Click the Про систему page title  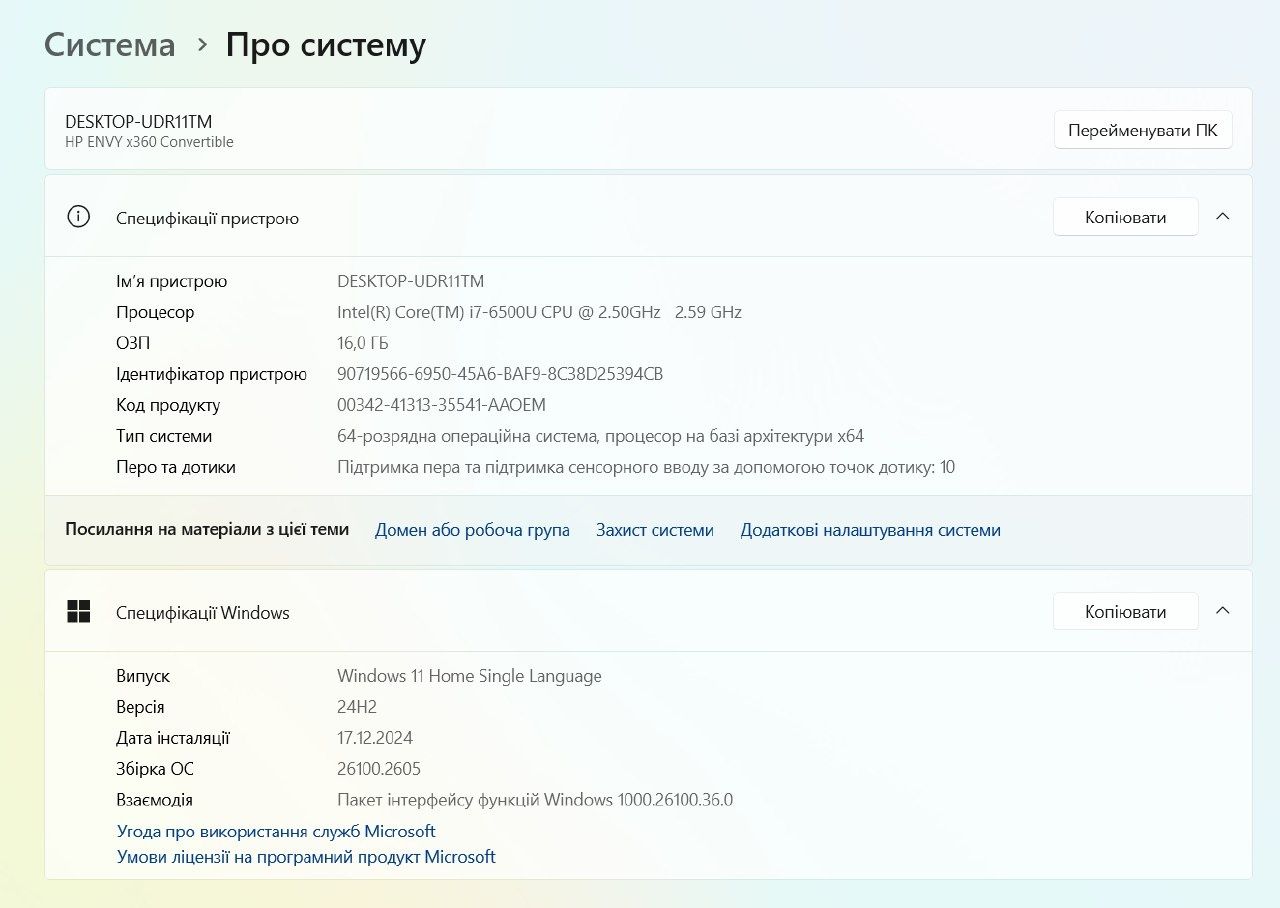pyautogui.click(x=326, y=45)
